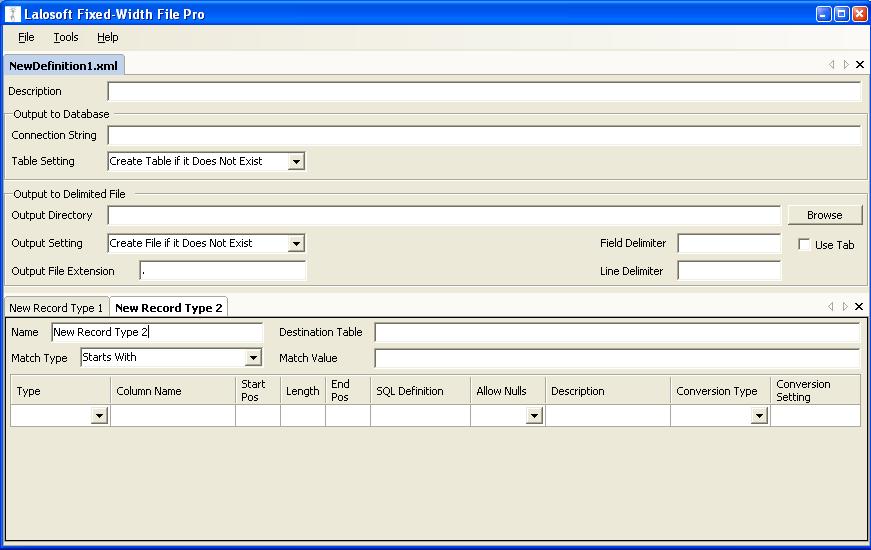
Task: Click the Length column header
Action: tap(303, 391)
